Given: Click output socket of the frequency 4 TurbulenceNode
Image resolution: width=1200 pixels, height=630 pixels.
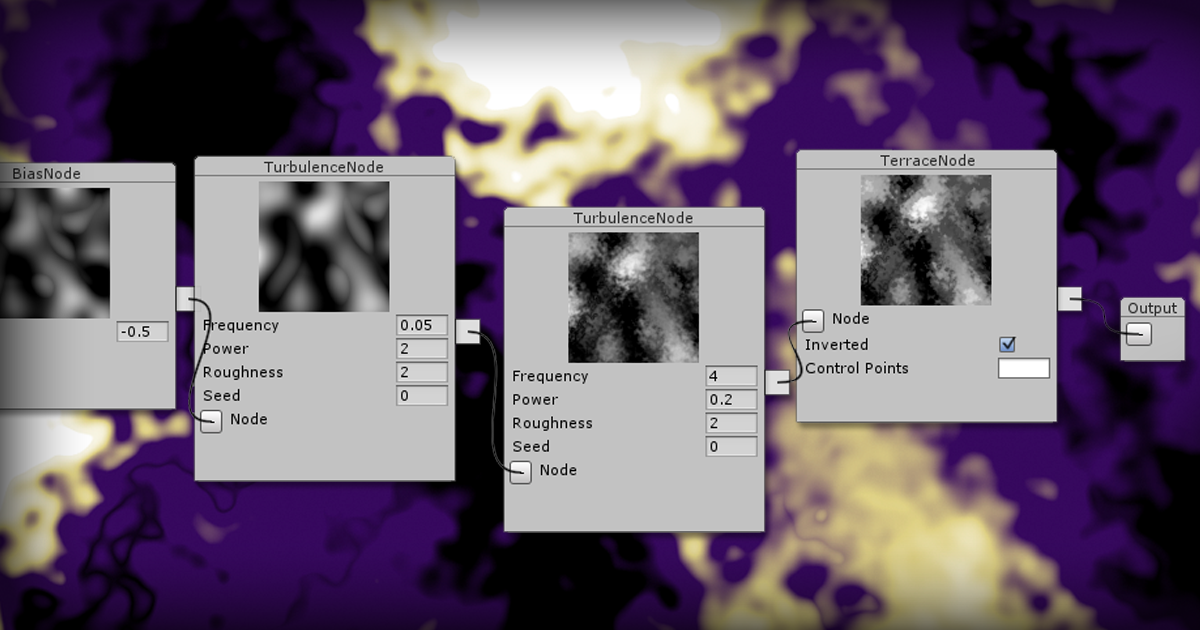Looking at the screenshot, I should point(778,383).
